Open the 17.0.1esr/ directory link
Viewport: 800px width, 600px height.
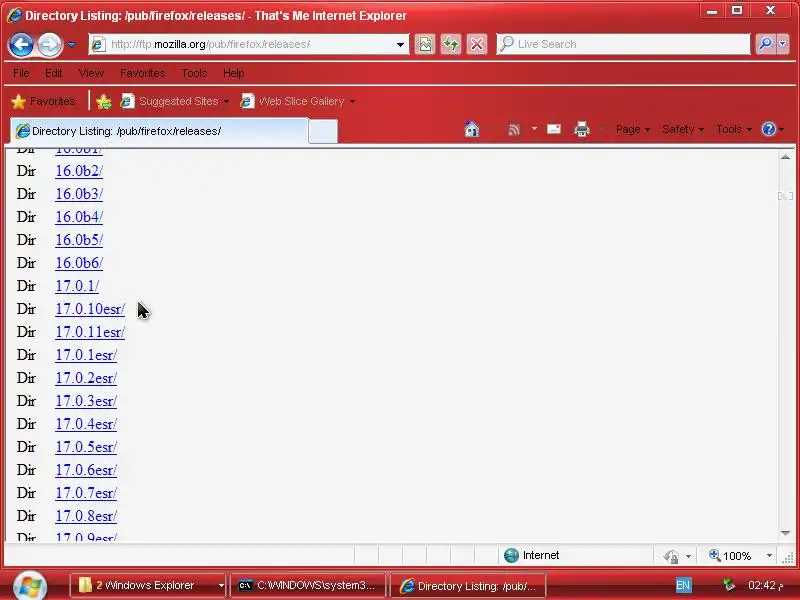coord(86,355)
